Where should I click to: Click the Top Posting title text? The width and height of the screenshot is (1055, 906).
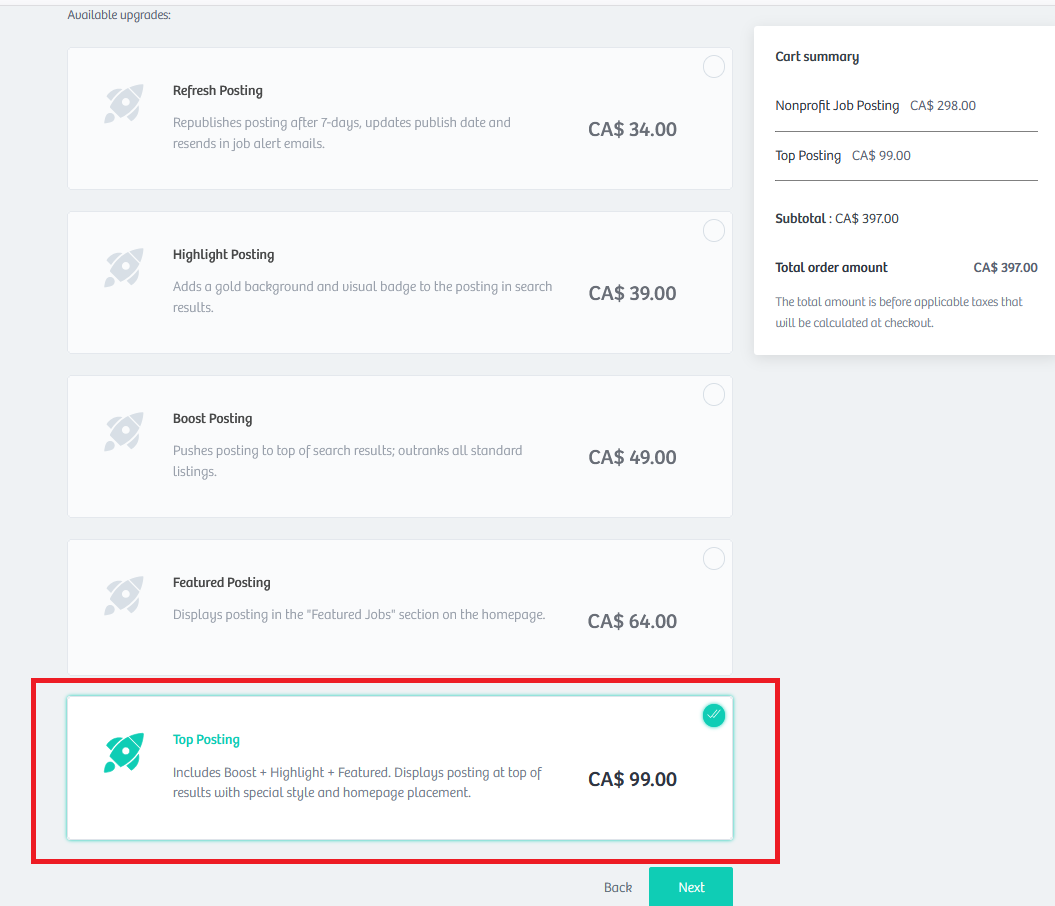tap(206, 740)
